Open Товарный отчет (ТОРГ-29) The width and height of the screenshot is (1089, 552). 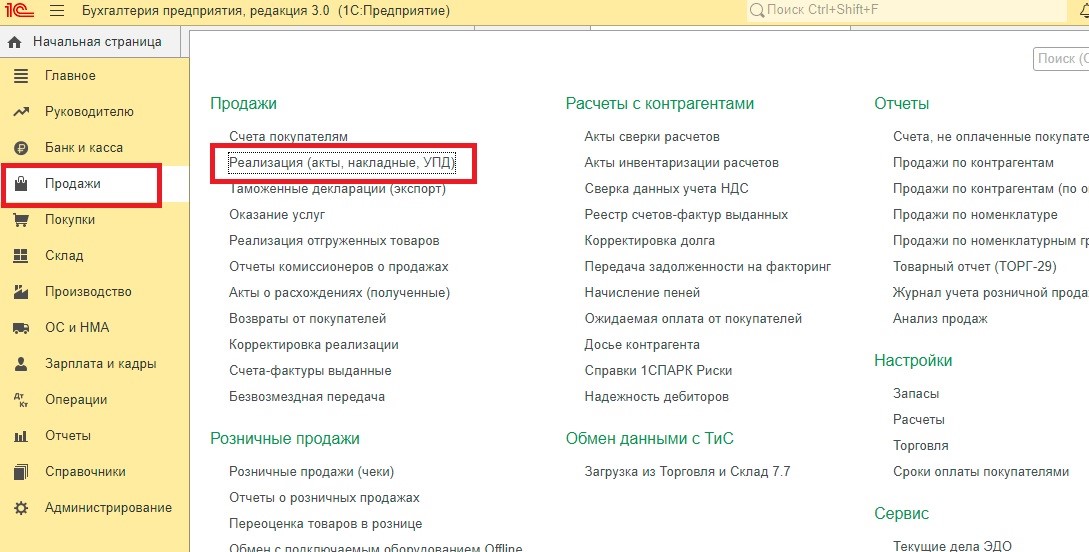pyautogui.click(x=974, y=267)
